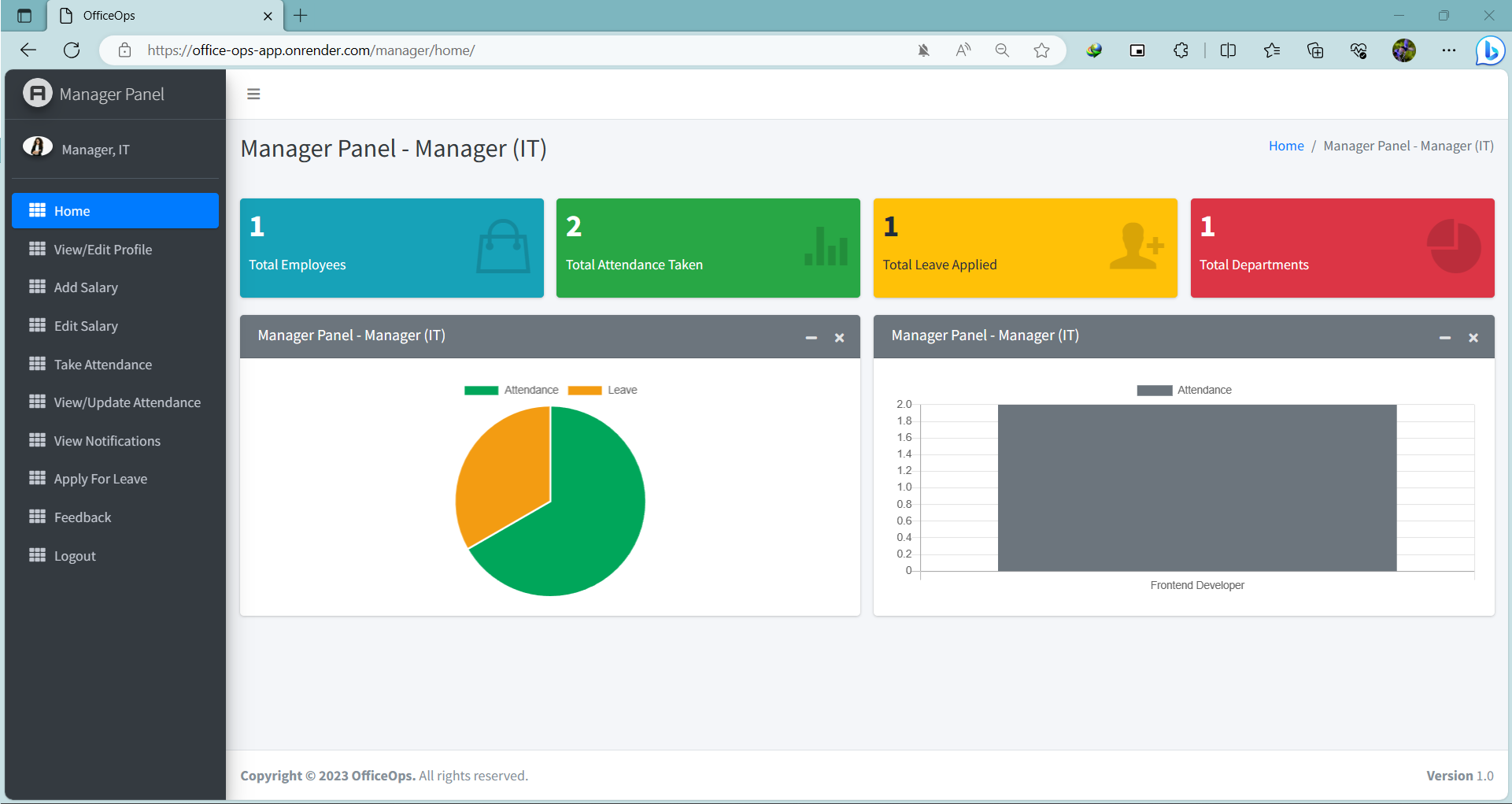Toggle sidebar with hamburger menu icon
Viewport: 1512px width, 804px height.
click(x=253, y=94)
